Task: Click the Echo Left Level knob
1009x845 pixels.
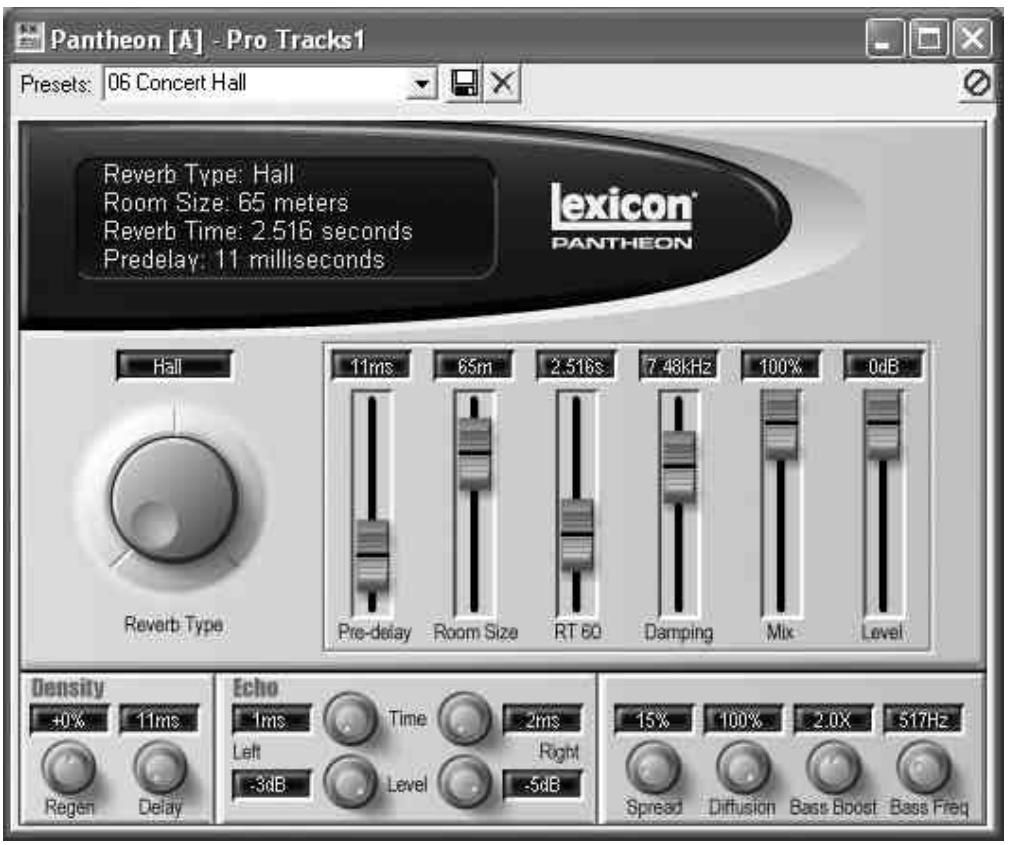Action: click(350, 782)
